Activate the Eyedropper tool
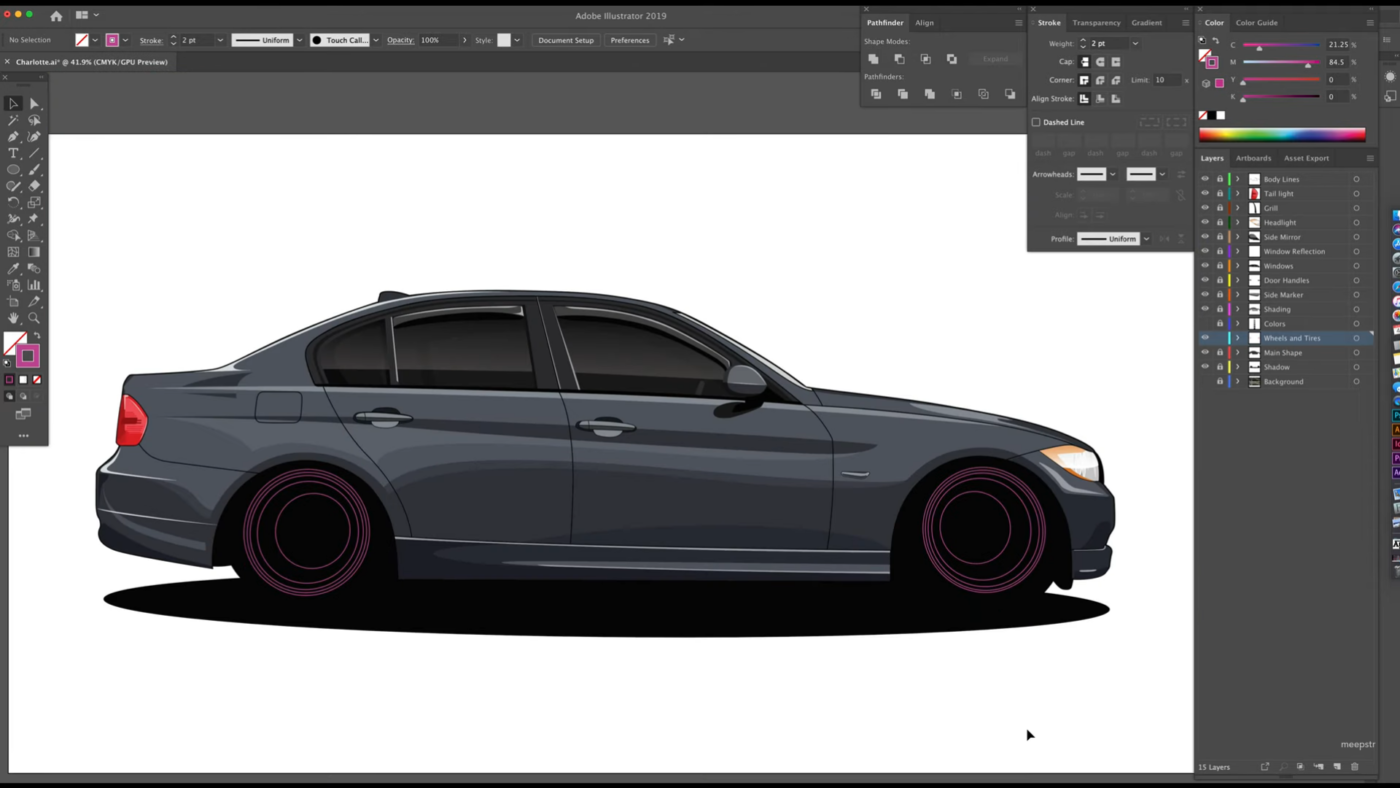1400x788 pixels. [13, 269]
